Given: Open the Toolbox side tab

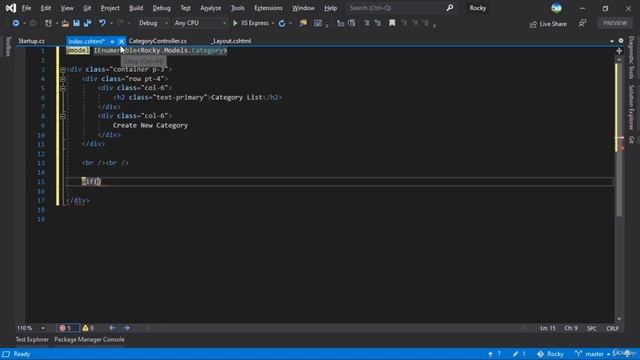Looking at the screenshot, I should 8,46.
